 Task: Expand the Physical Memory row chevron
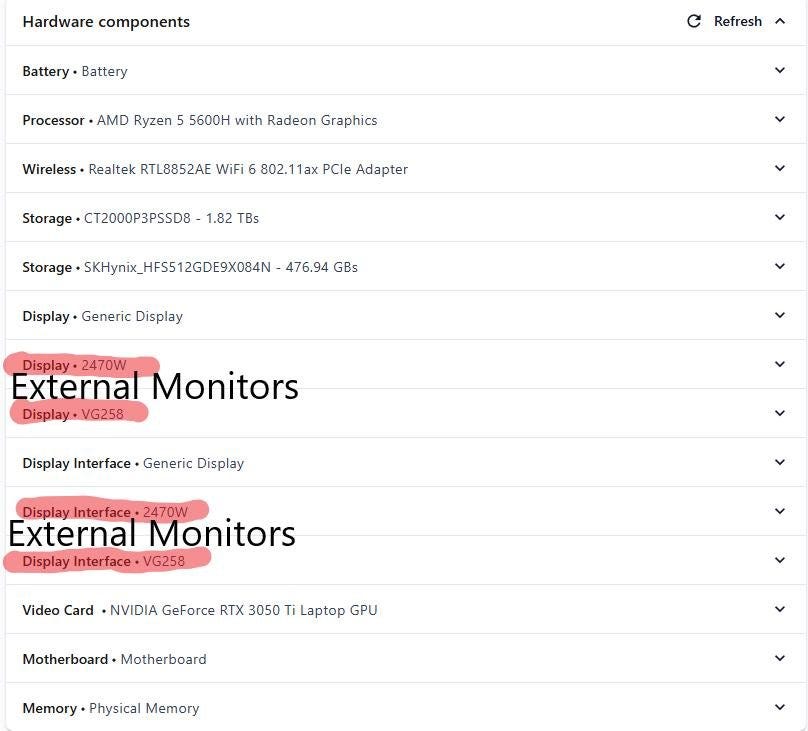[x=780, y=708]
